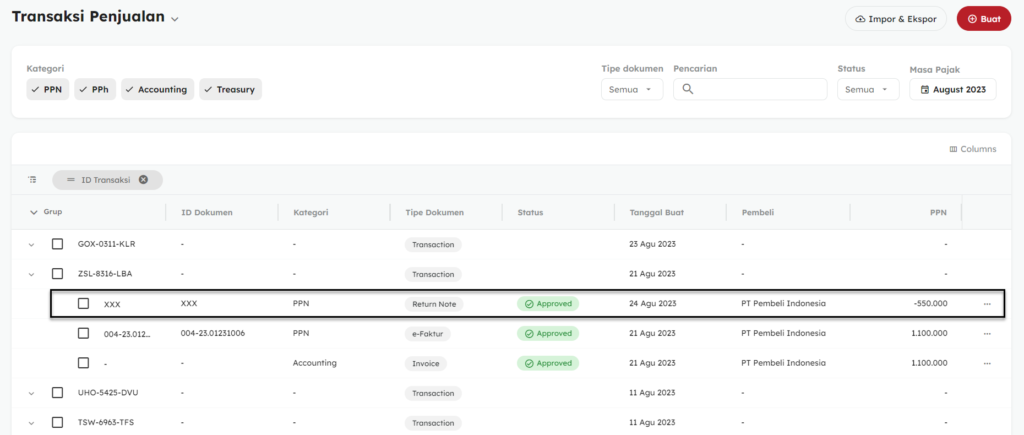The height and width of the screenshot is (435, 1024).
Task: Open more options for the Return Note row
Action: pyautogui.click(x=987, y=304)
